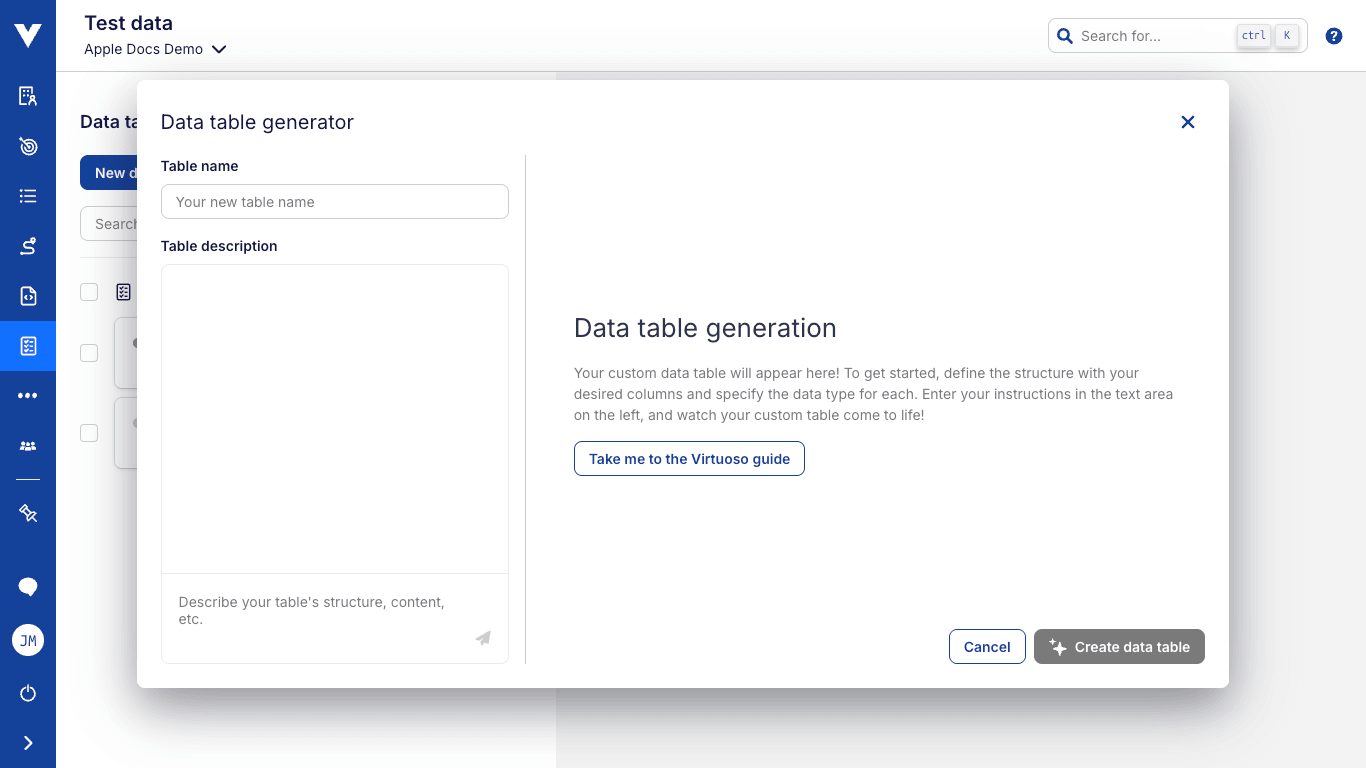Check the second row checkbox behind the dialog

89,353
